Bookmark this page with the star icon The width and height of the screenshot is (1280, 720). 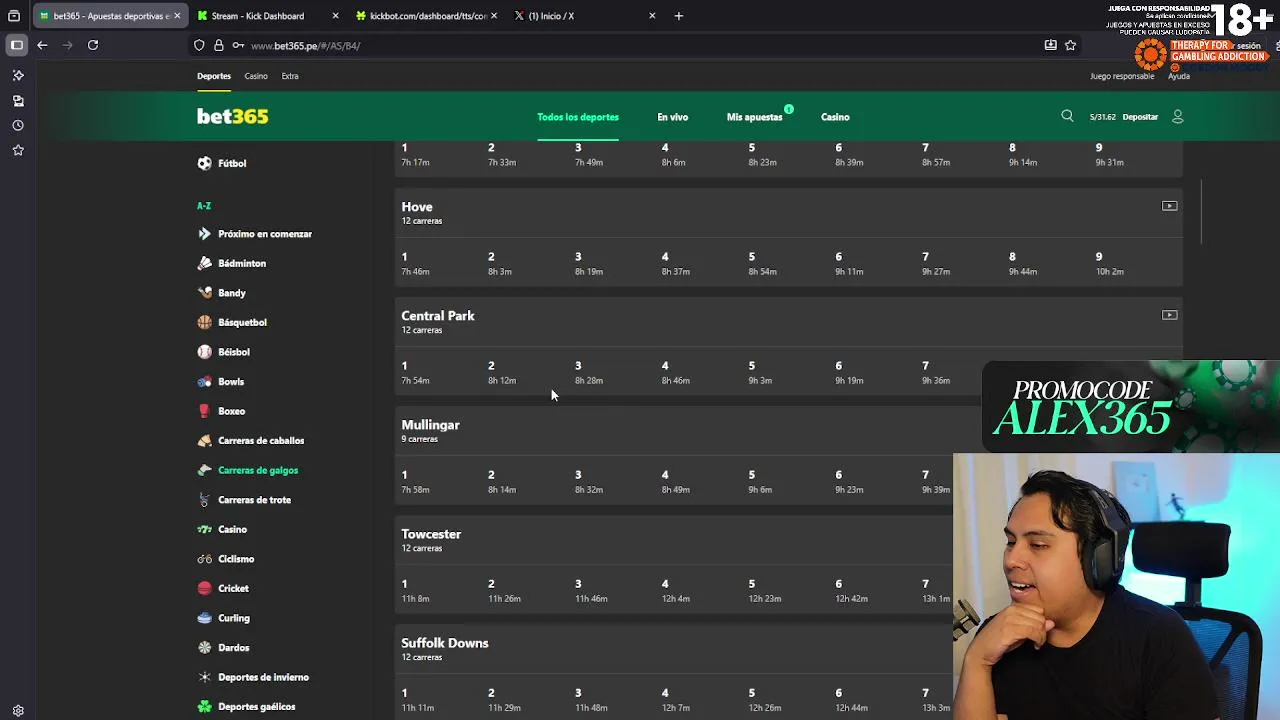[1070, 45]
